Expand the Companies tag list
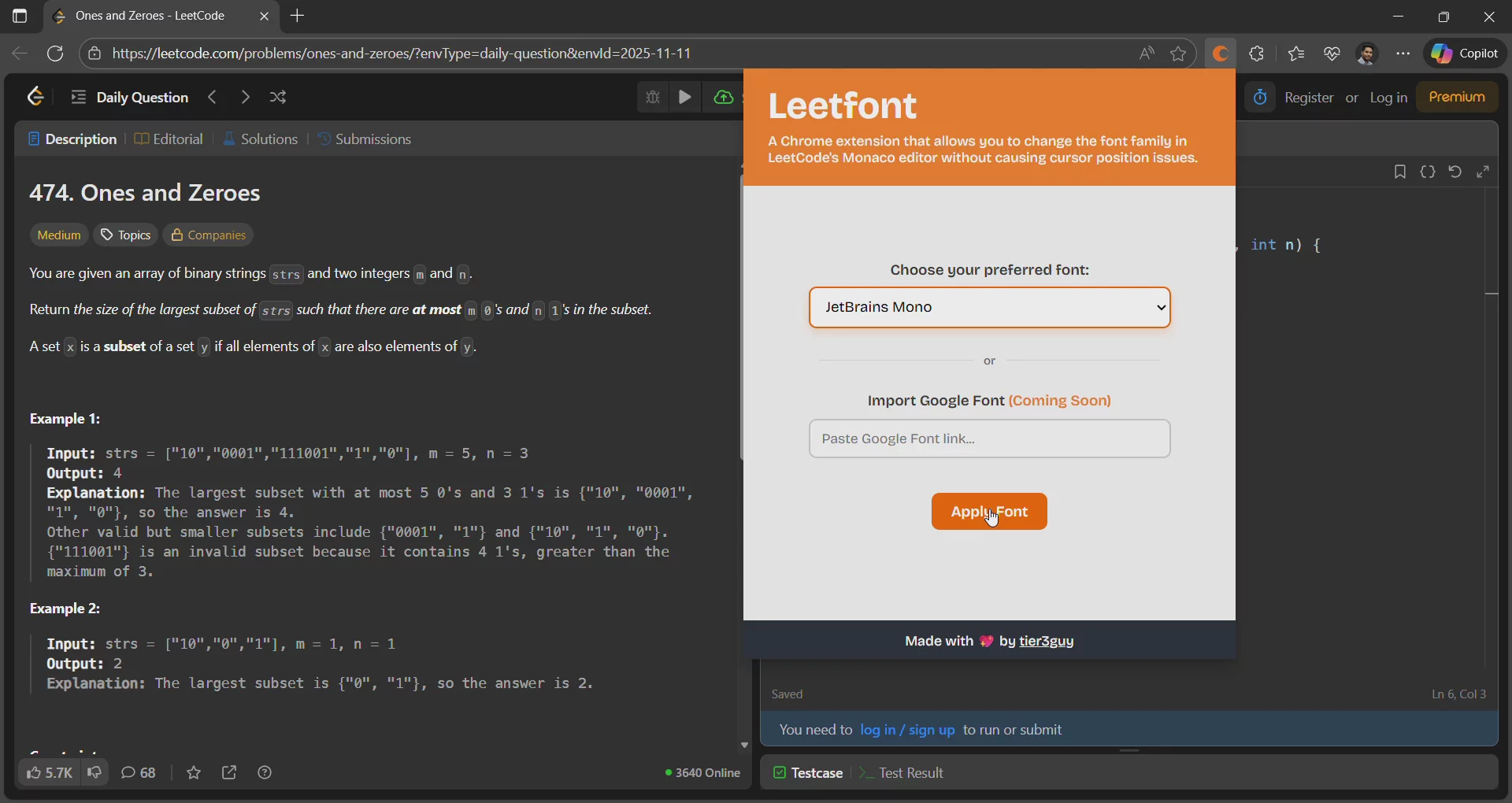Image resolution: width=1512 pixels, height=803 pixels. (x=208, y=235)
